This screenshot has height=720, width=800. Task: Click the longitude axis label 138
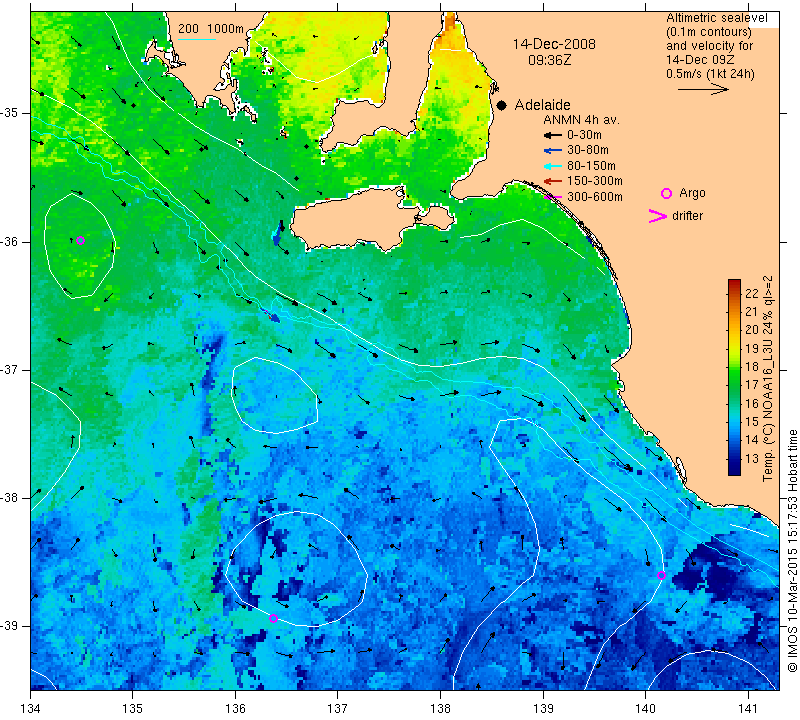[440, 709]
